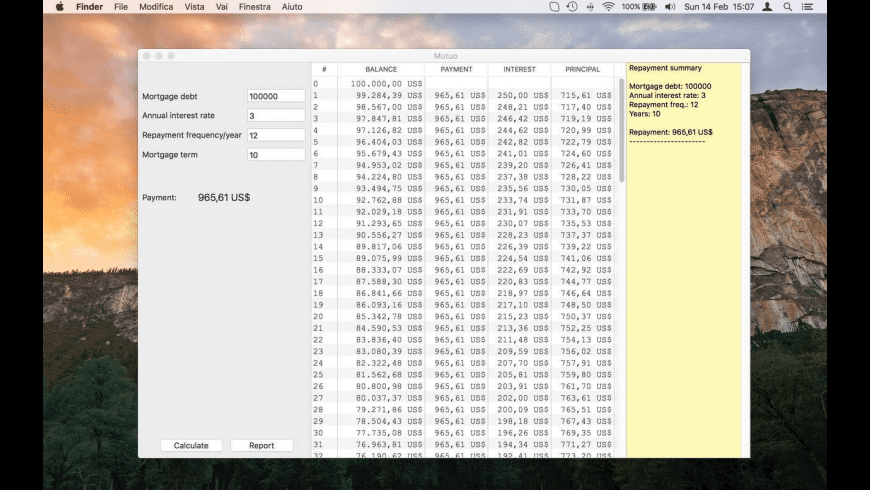
Task: Click the Mortgage debt input field
Action: tap(276, 97)
